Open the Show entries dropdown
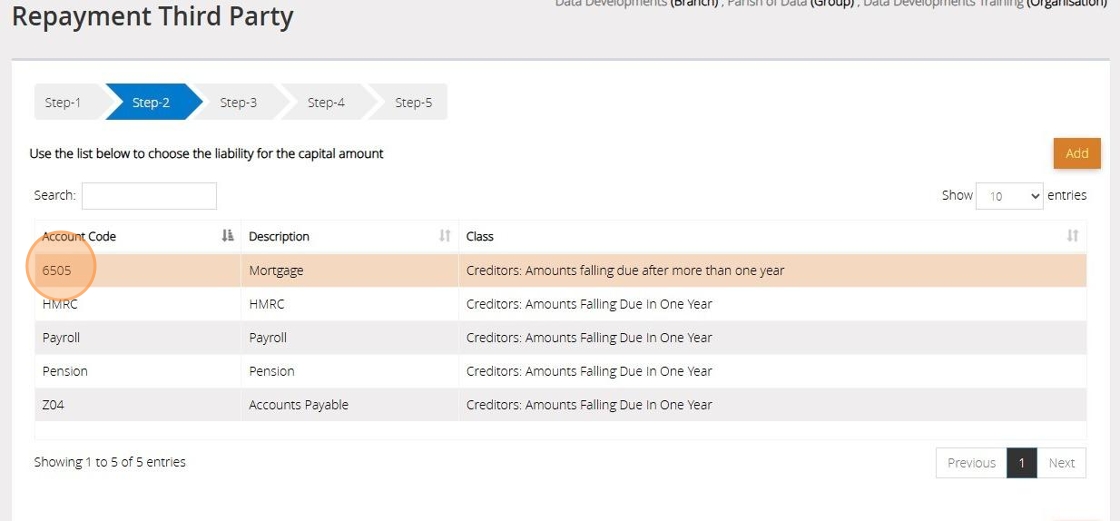The width and height of the screenshot is (1120, 521). [x=1009, y=196]
